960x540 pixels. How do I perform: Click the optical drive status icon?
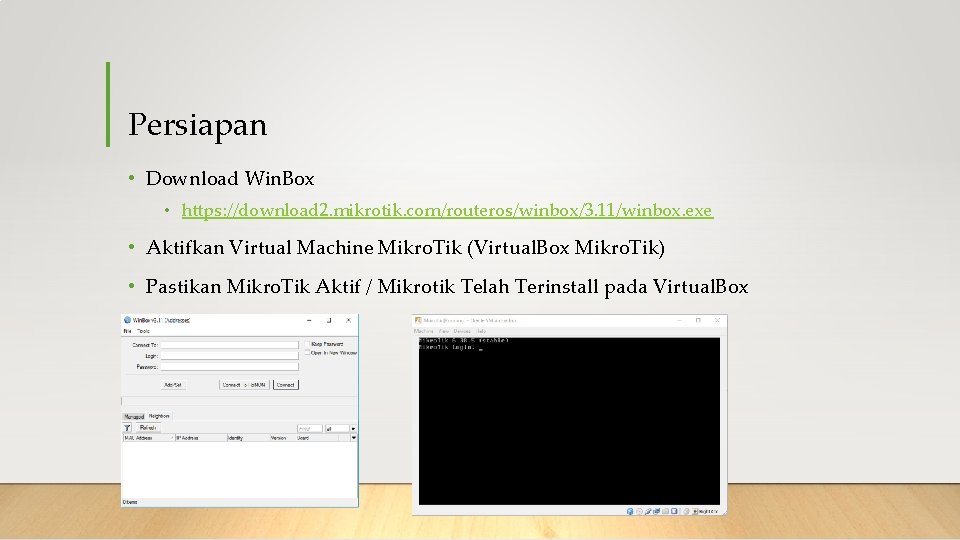(639, 511)
